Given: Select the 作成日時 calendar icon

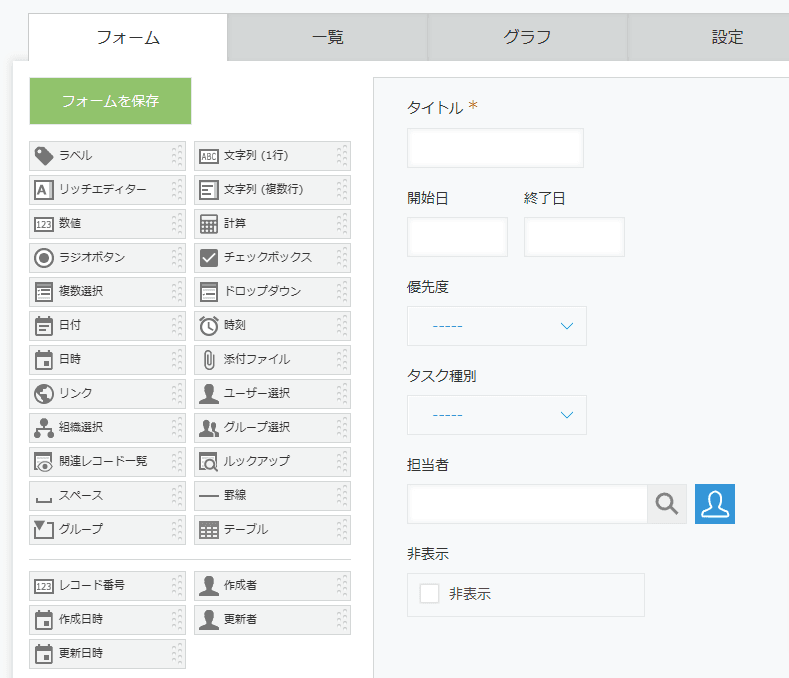Looking at the screenshot, I should point(44,620).
